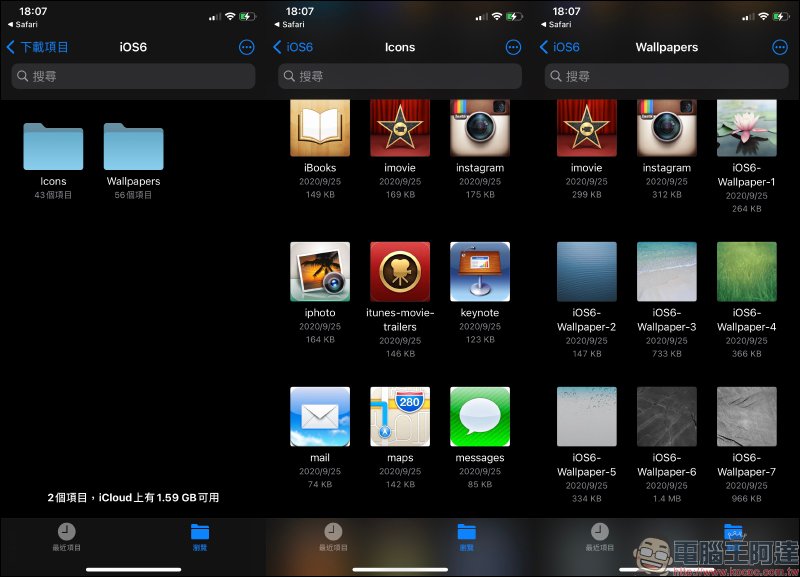
Task: Tap the keynote icon file
Action: coord(480,271)
